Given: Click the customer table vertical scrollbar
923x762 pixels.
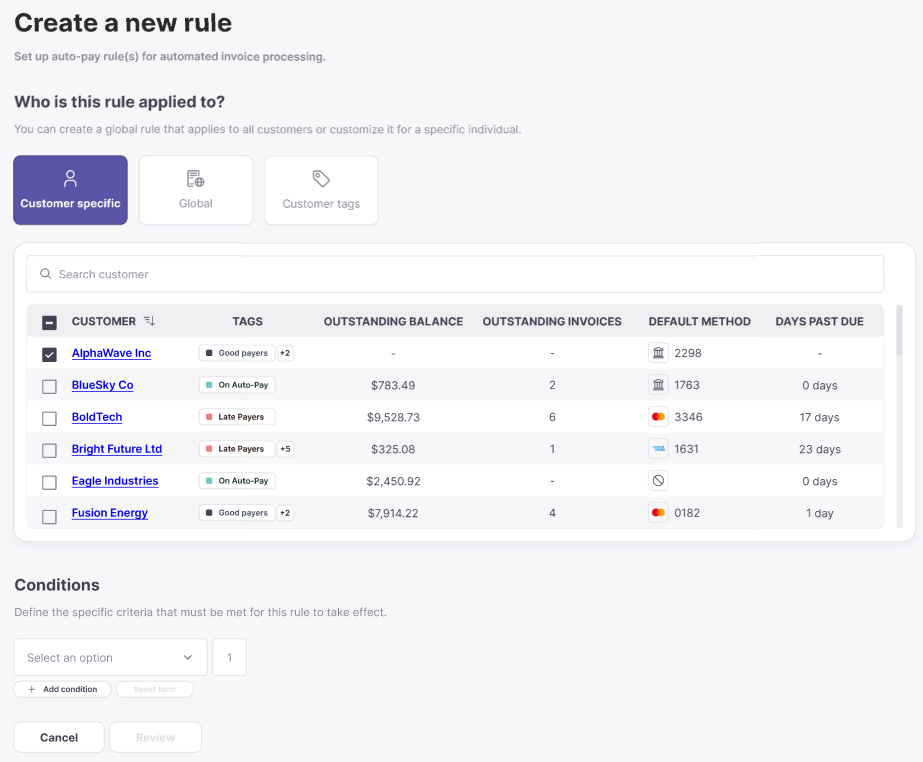Looking at the screenshot, I should 900,332.
